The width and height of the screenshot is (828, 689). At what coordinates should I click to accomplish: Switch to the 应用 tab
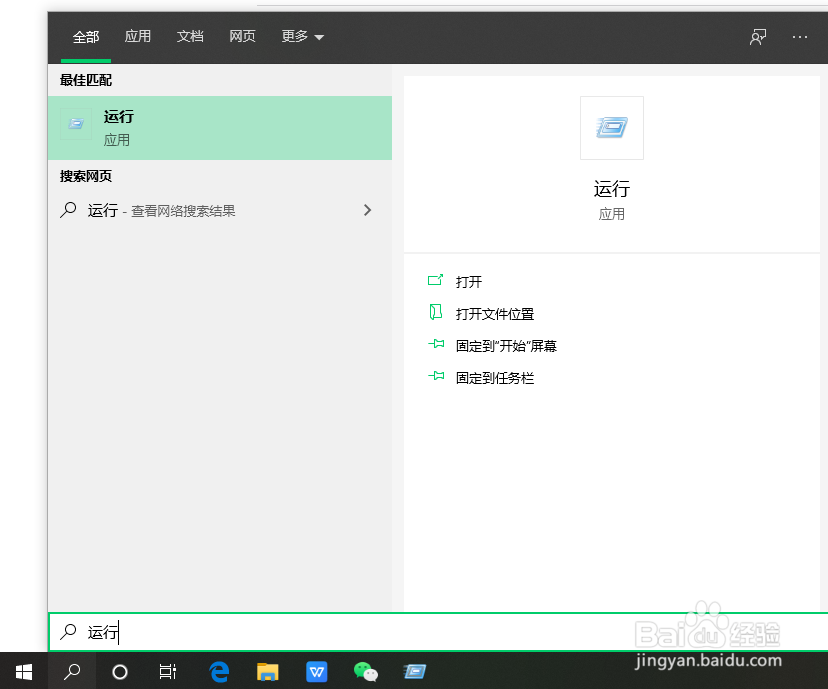pyautogui.click(x=138, y=37)
